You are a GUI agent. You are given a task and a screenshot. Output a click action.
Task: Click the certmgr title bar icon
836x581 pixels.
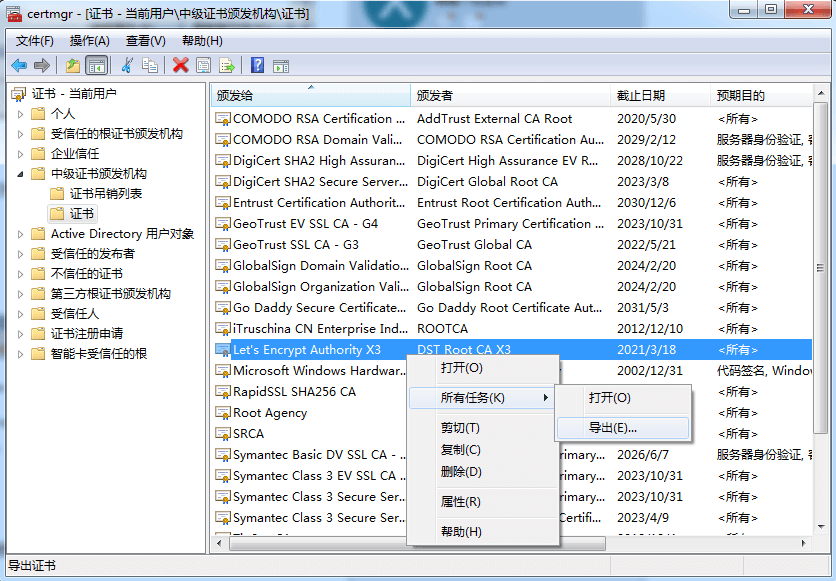pos(14,13)
